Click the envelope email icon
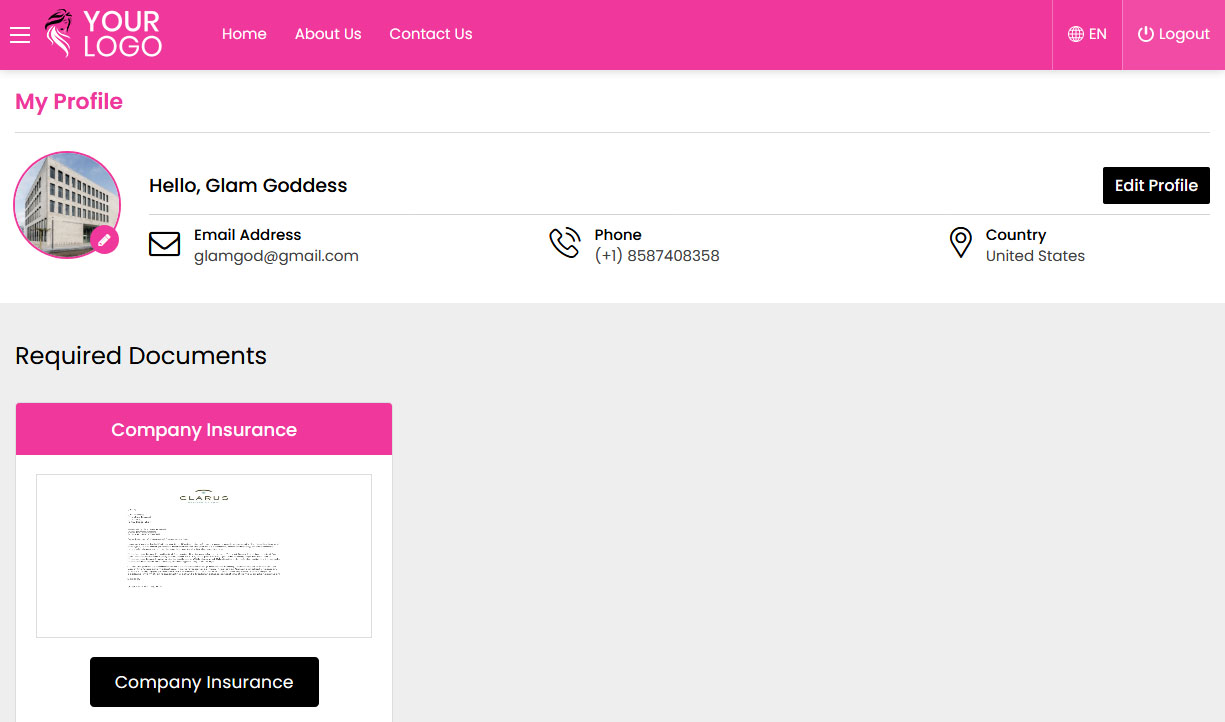Image resolution: width=1225 pixels, height=722 pixels. coord(164,244)
